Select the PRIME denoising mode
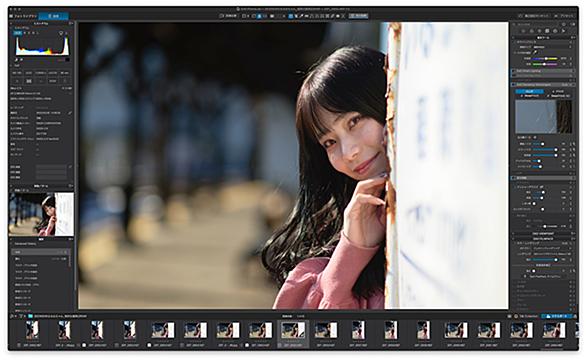Screen dimensions: 586x360 [x=558, y=92]
